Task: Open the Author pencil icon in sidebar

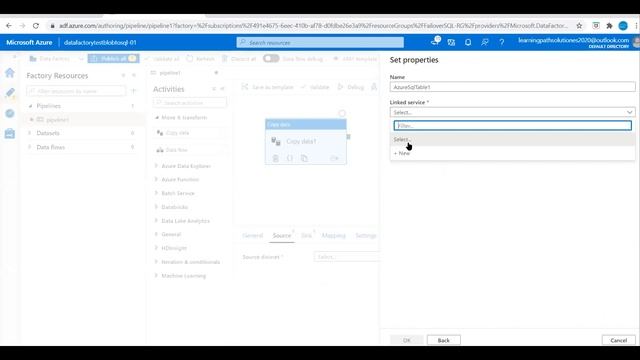Action: (10, 93)
